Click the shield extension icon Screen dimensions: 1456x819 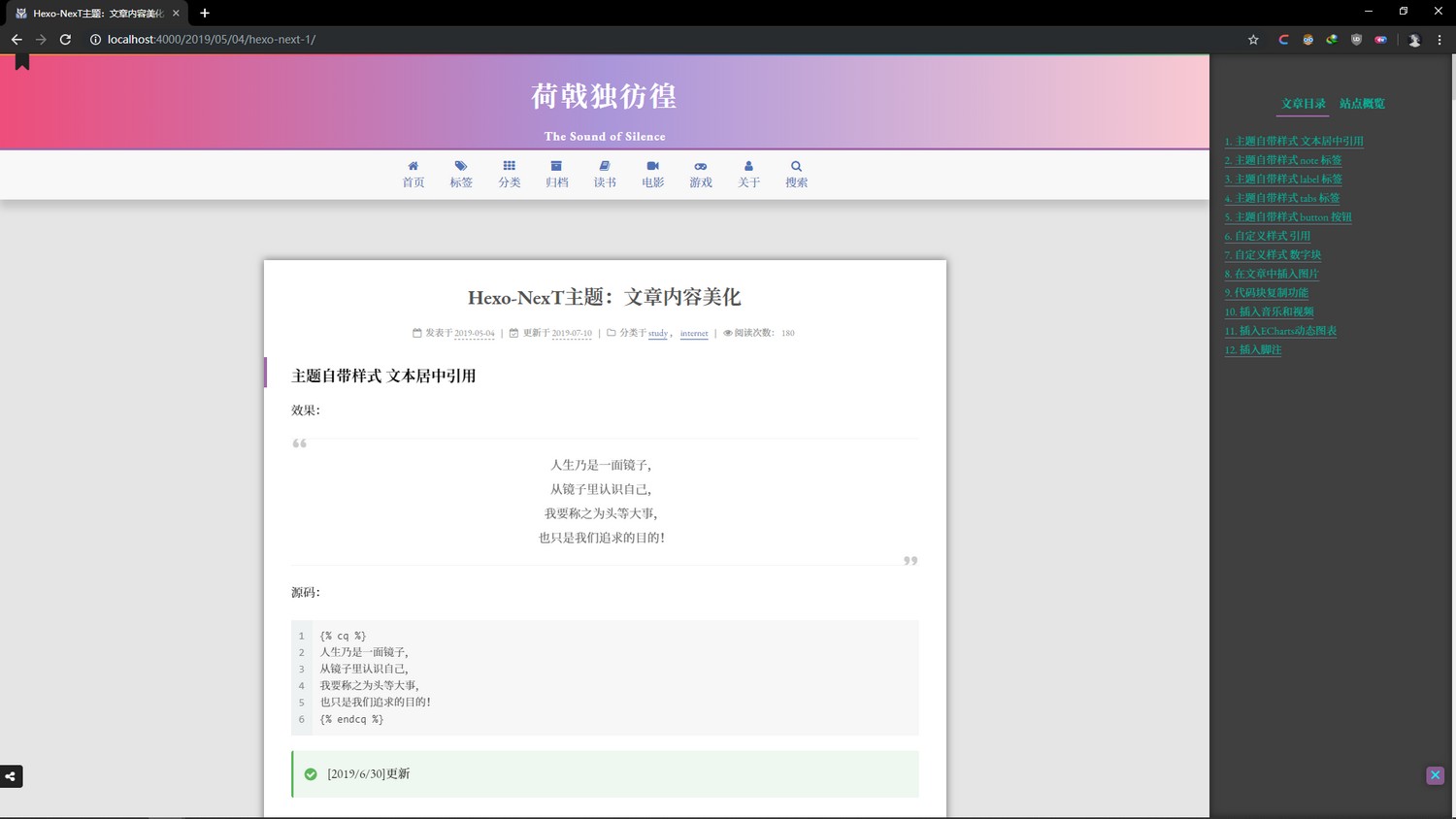pos(1356,40)
